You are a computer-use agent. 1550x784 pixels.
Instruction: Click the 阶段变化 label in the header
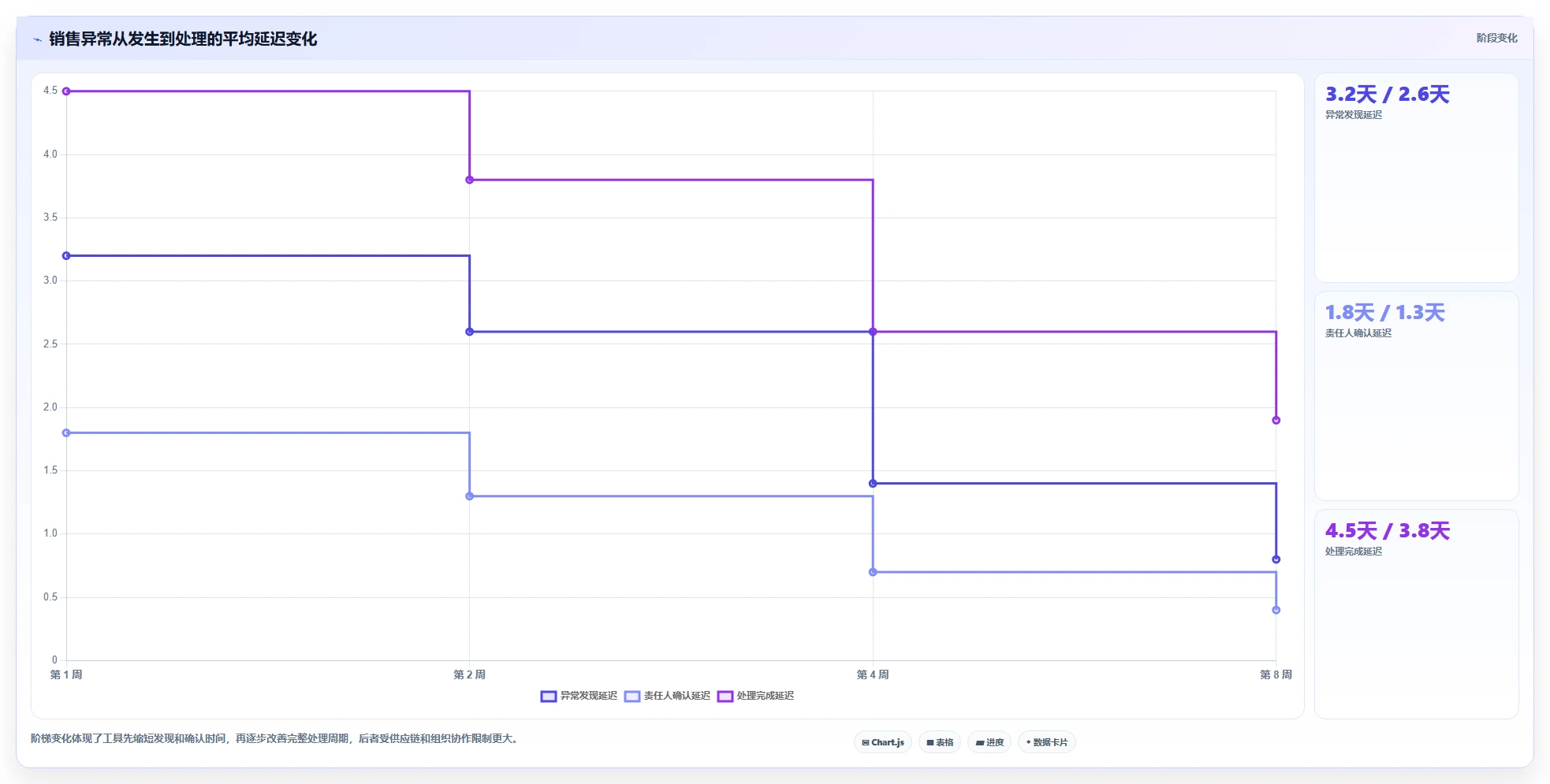(1496, 38)
